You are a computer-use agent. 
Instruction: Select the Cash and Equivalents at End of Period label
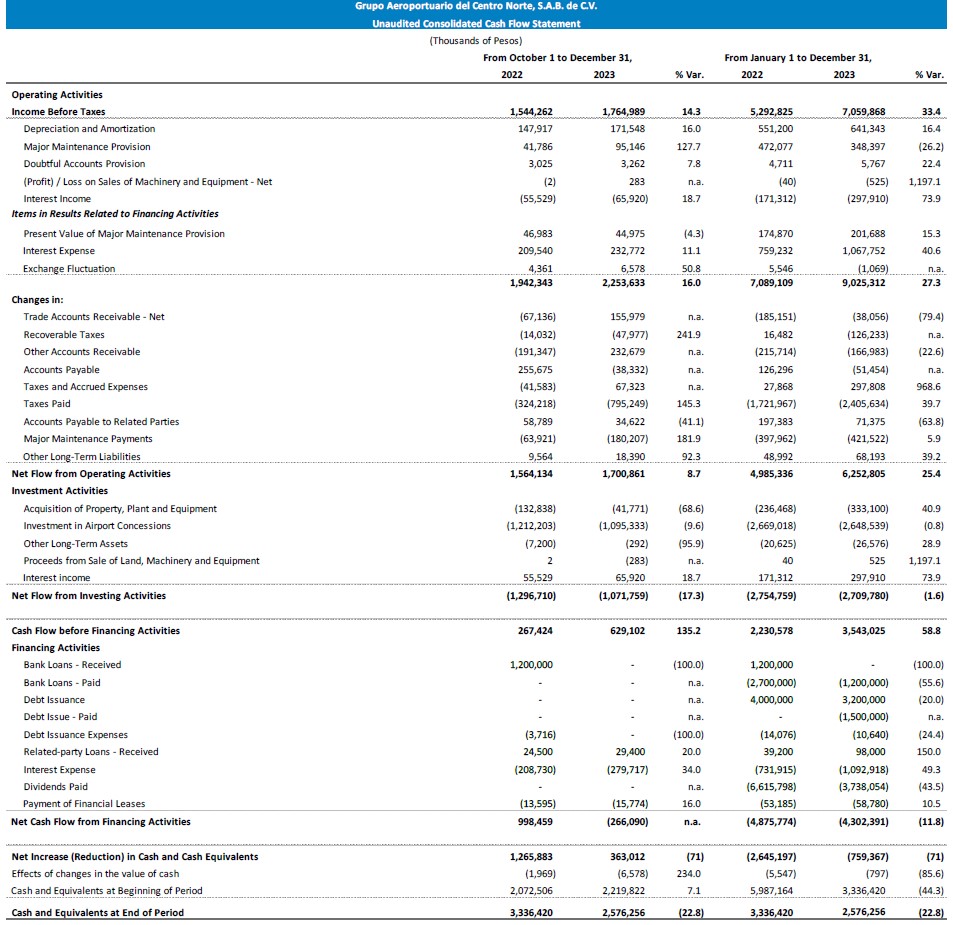pos(97,912)
